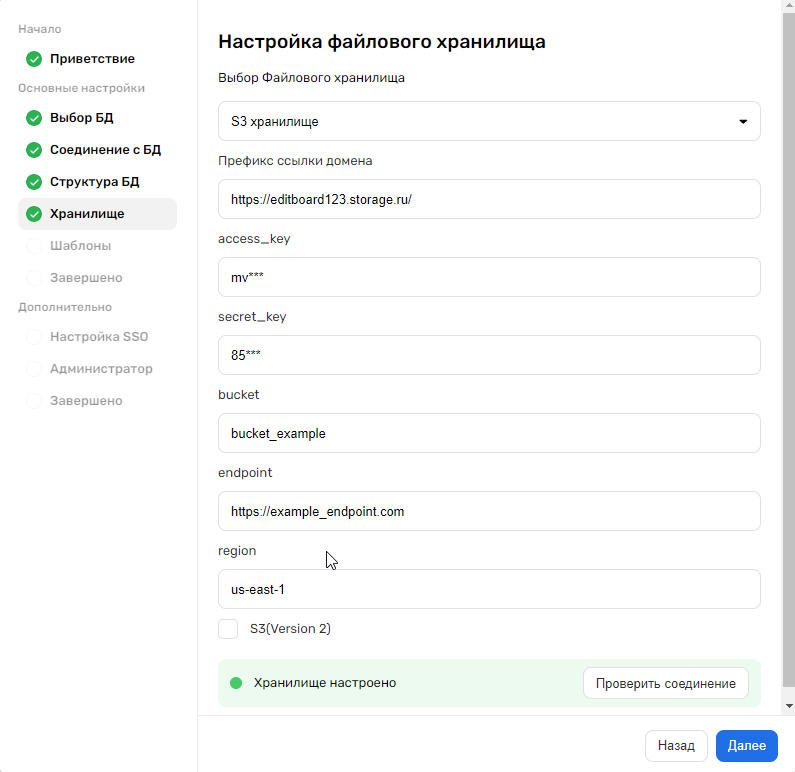The image size is (795, 772).
Task: Click the green checkmark next to Приветствие
Action: click(34, 59)
